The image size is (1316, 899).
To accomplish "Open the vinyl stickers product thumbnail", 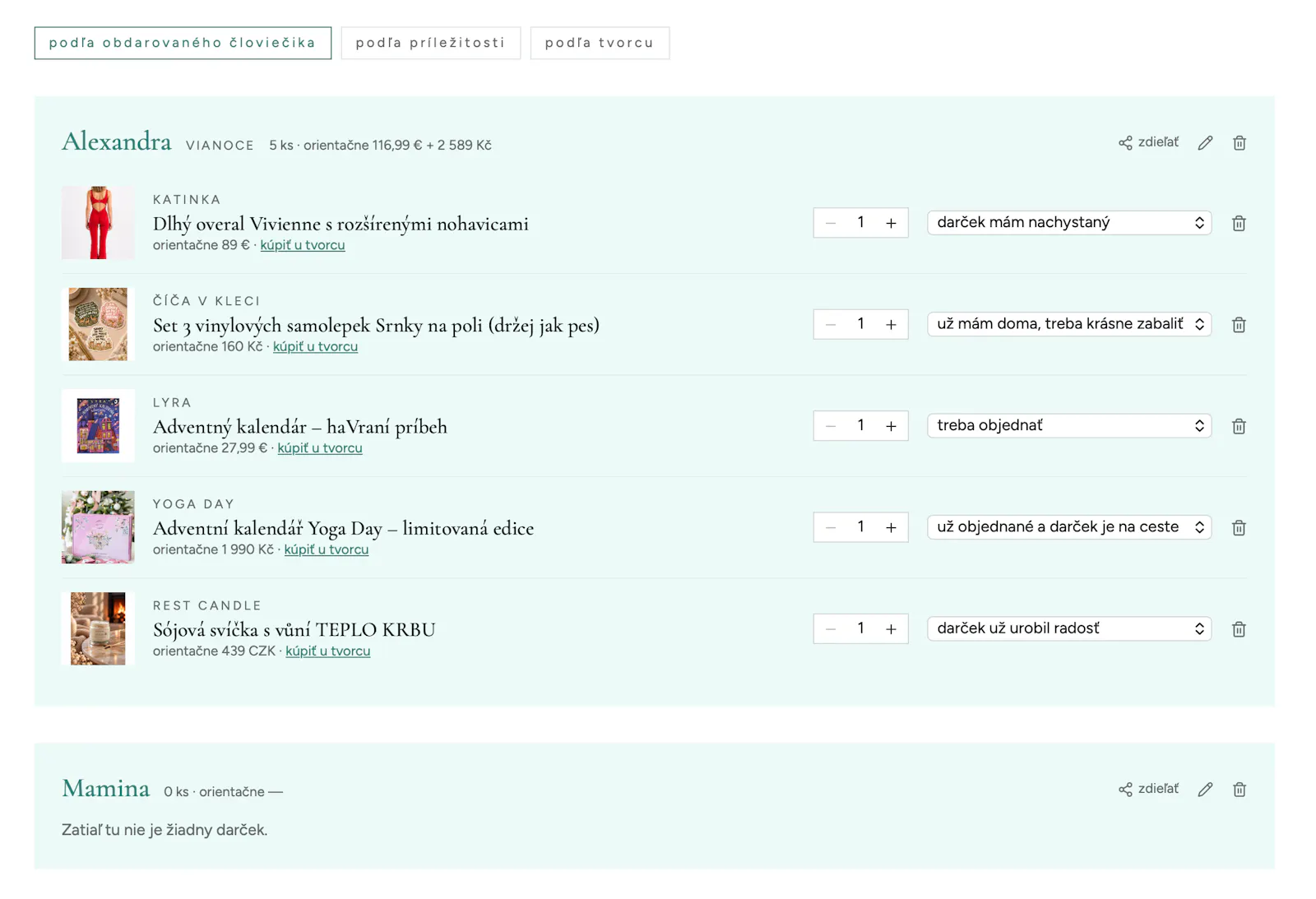I will pos(98,324).
